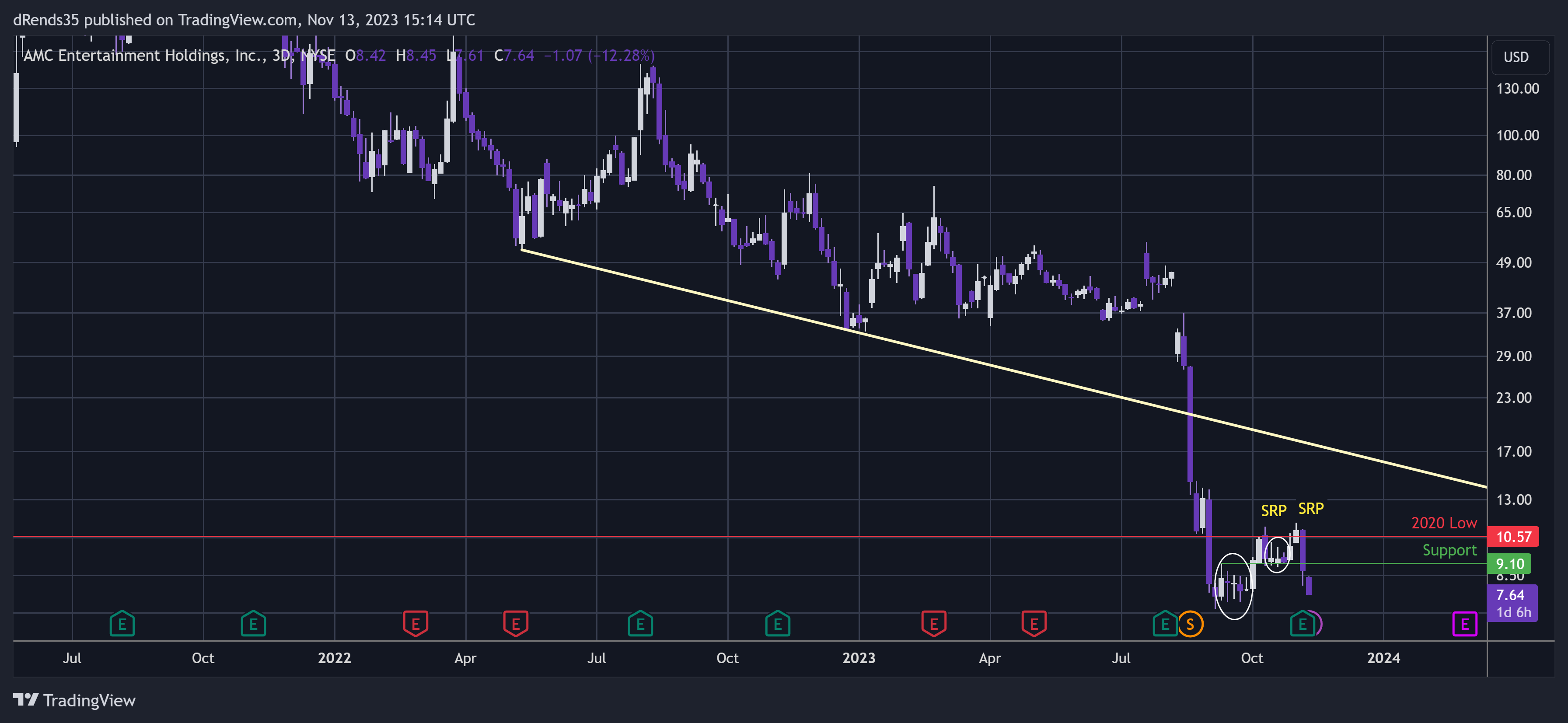
Task: Click the red earnings marker after Apr 2023
Action: (x=1034, y=624)
